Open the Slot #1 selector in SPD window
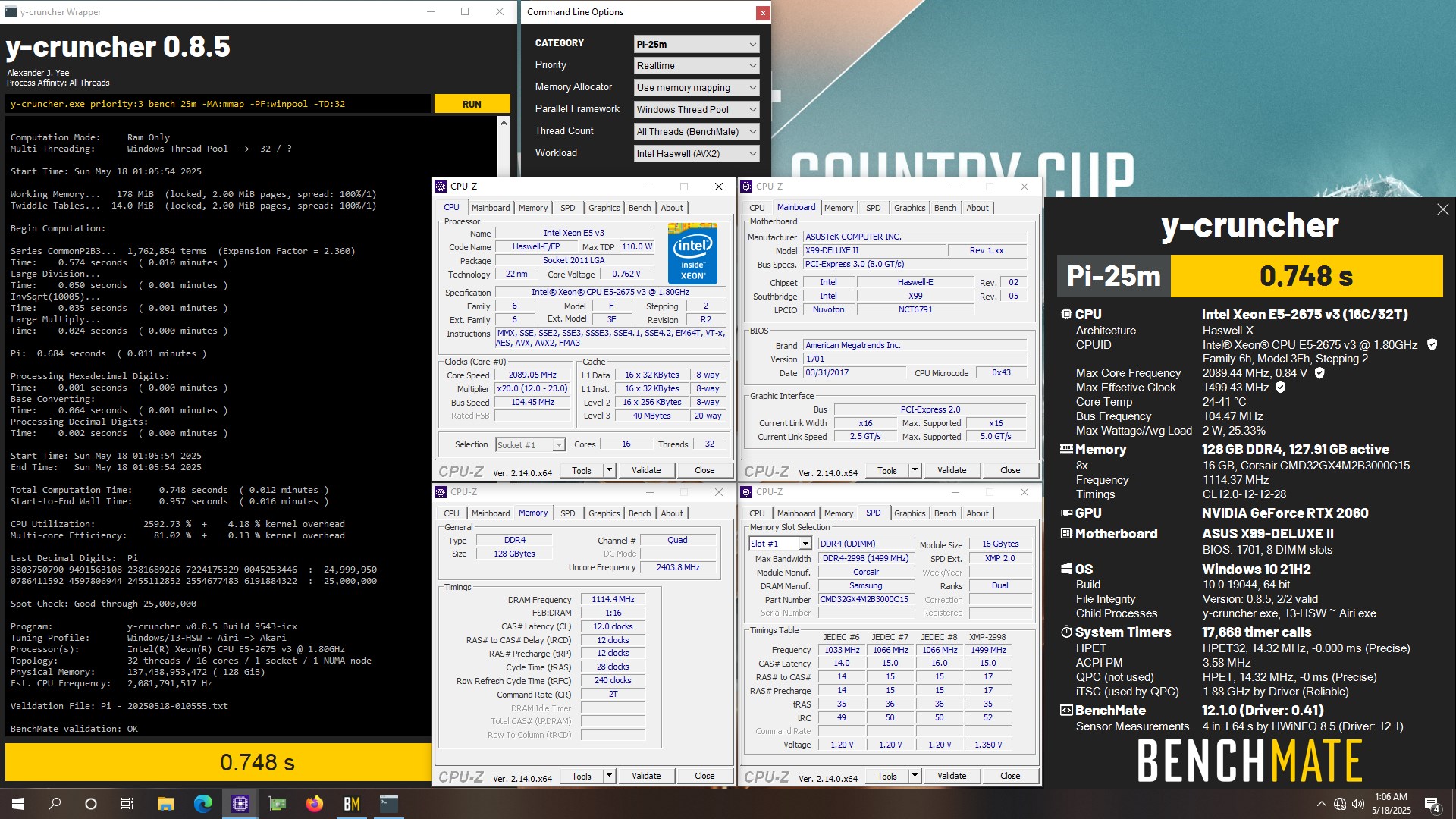The width and height of the screenshot is (1456, 819). click(780, 544)
